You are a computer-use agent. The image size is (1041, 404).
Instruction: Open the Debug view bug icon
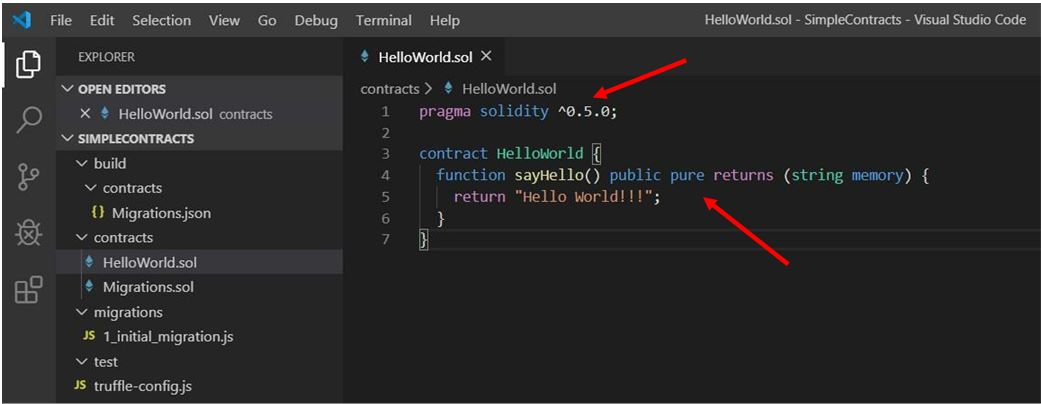click(x=28, y=234)
